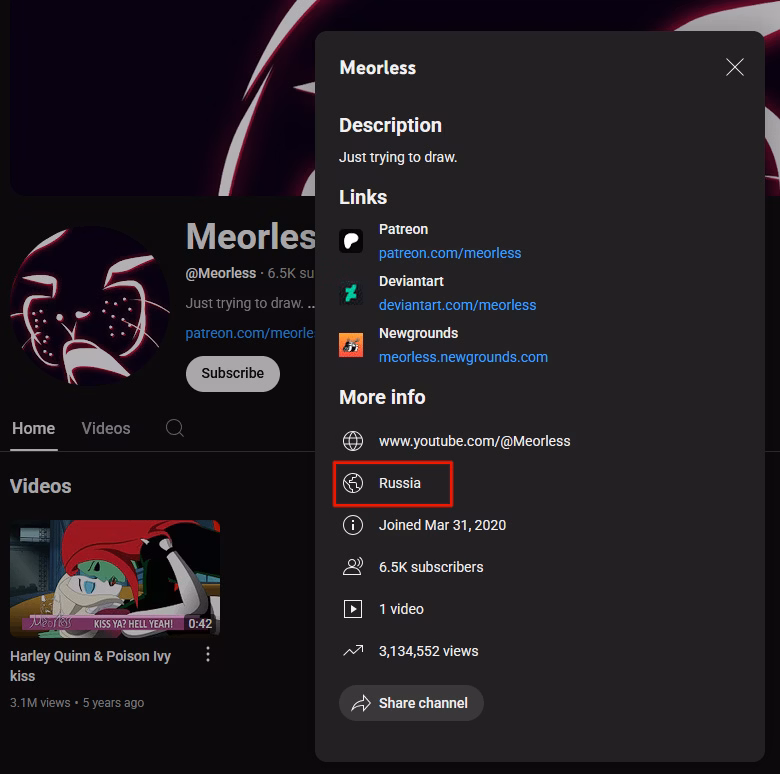Image resolution: width=780 pixels, height=774 pixels.
Task: Open the Harley Quinn & Poison Ivy thumbnail
Action: (x=115, y=579)
